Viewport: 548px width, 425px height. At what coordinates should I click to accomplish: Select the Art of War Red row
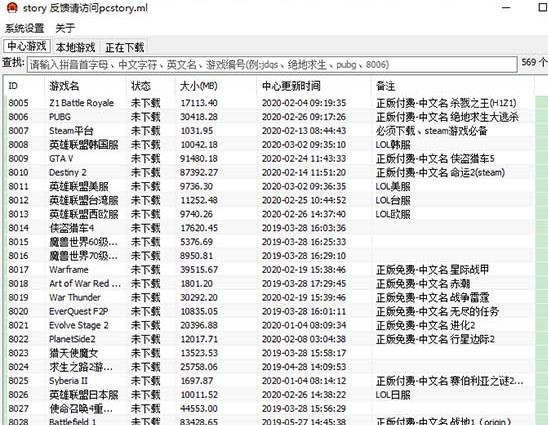point(269,283)
